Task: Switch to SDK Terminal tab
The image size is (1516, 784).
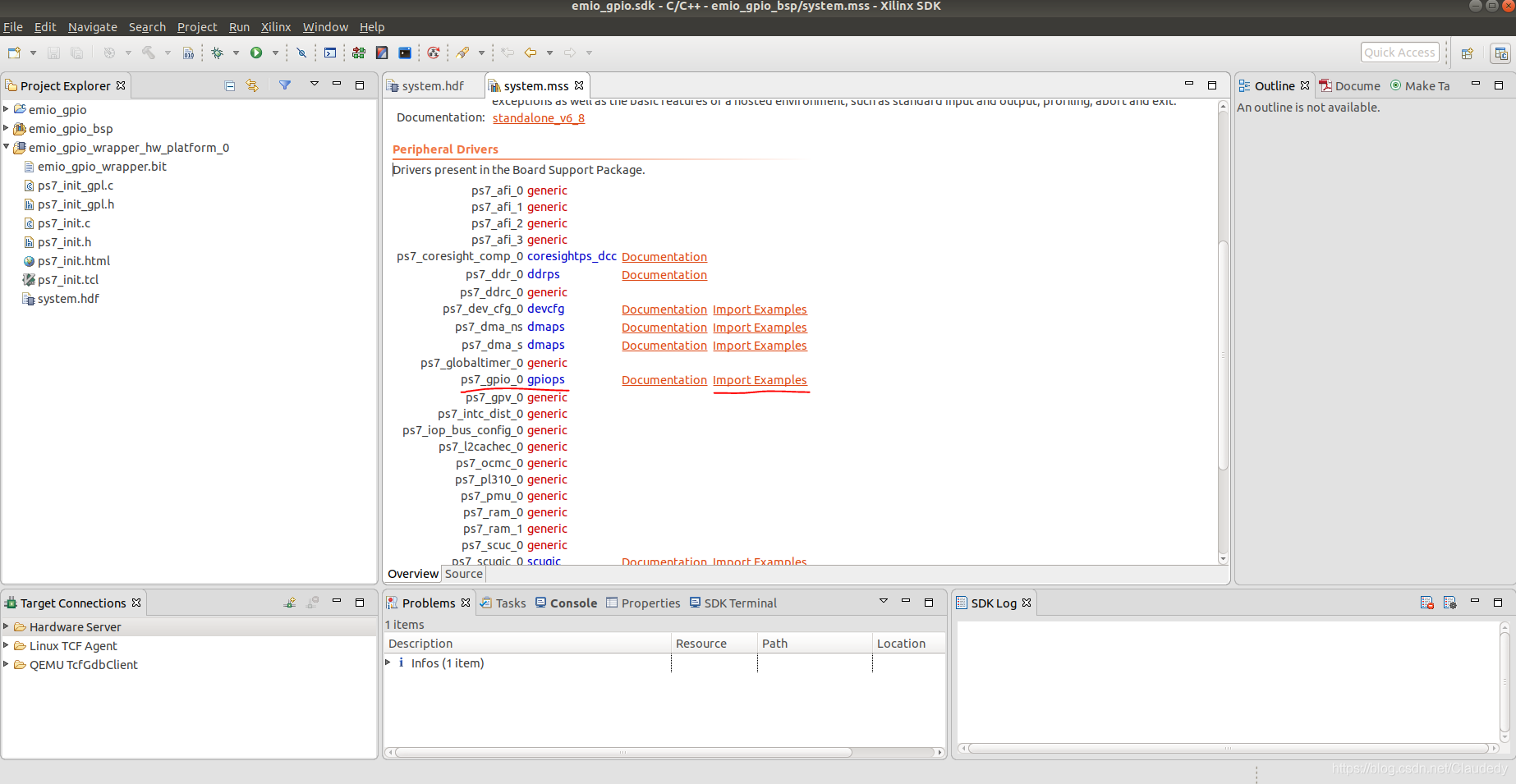Action: (733, 603)
